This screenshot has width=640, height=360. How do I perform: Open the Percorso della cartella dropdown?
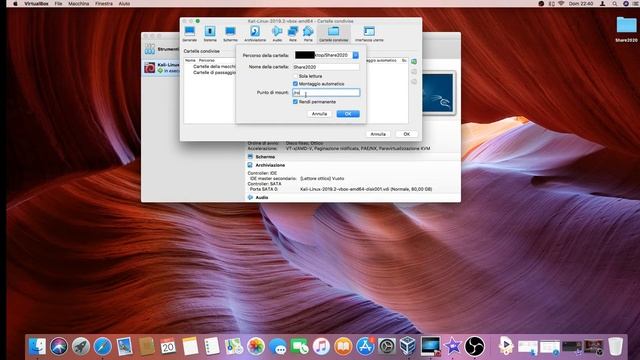tap(356, 55)
